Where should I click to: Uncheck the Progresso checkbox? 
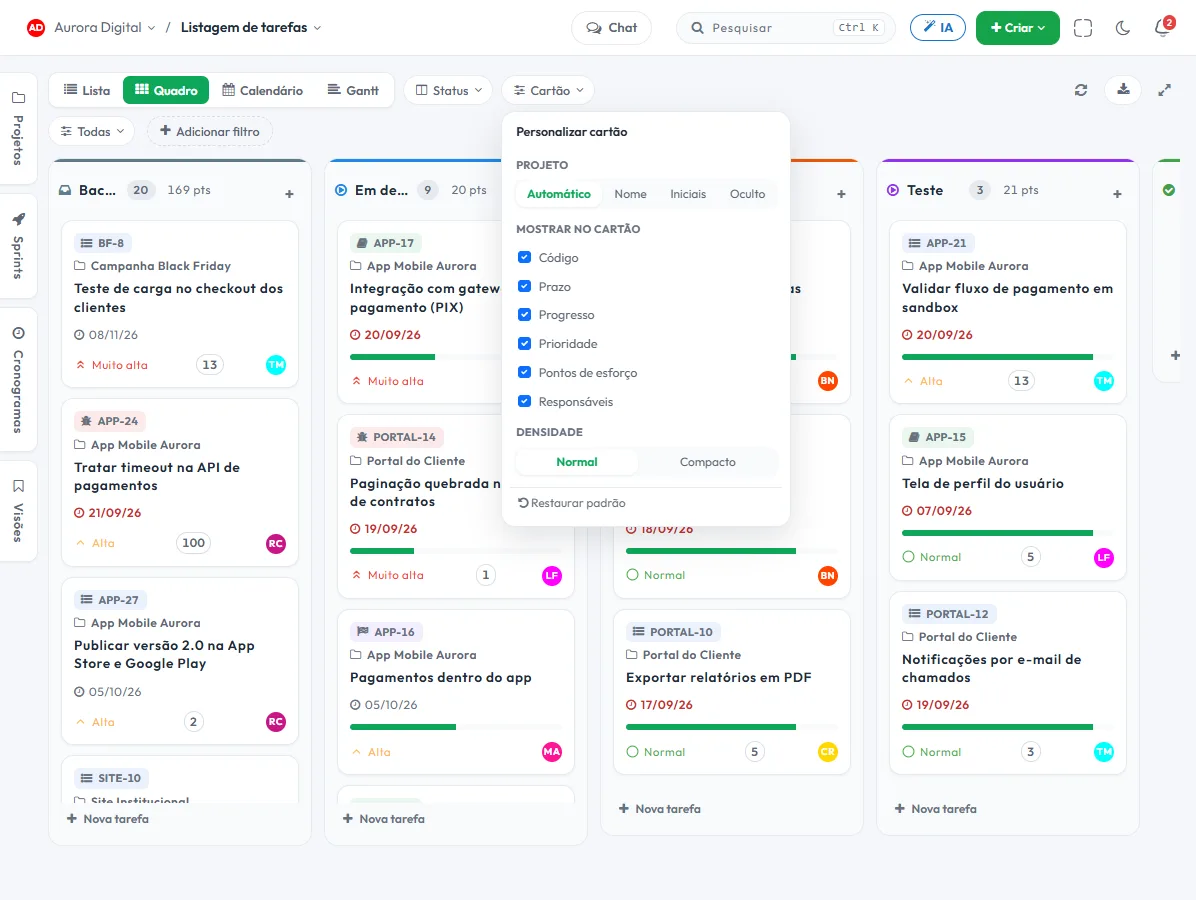tap(524, 314)
